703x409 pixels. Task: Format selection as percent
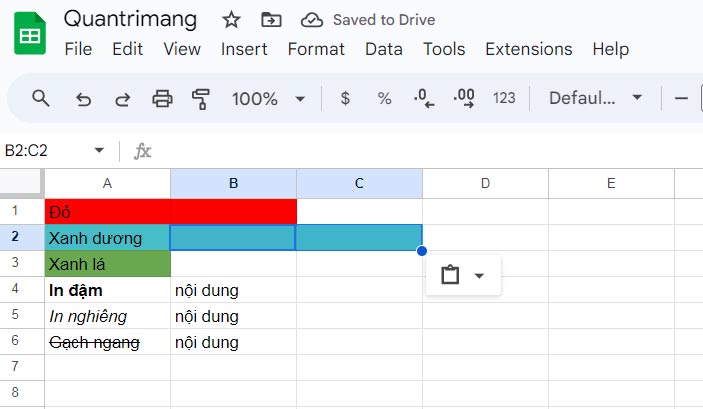click(x=384, y=98)
